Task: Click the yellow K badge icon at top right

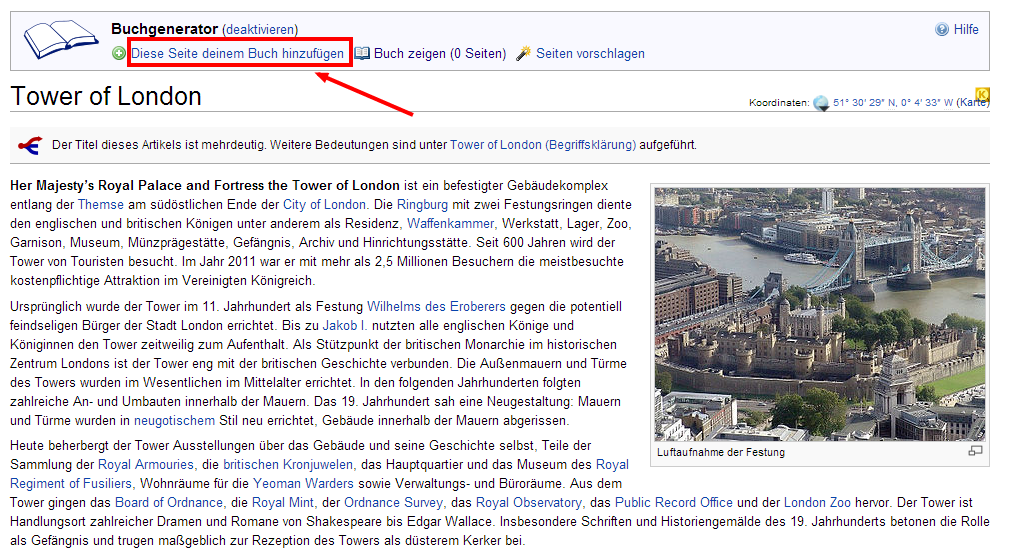Action: 982,94
